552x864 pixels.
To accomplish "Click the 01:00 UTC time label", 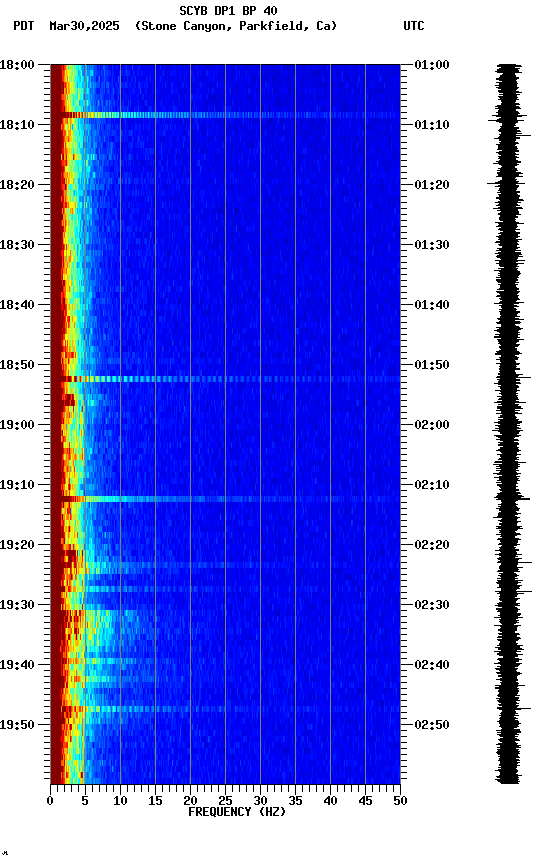I will [432, 65].
